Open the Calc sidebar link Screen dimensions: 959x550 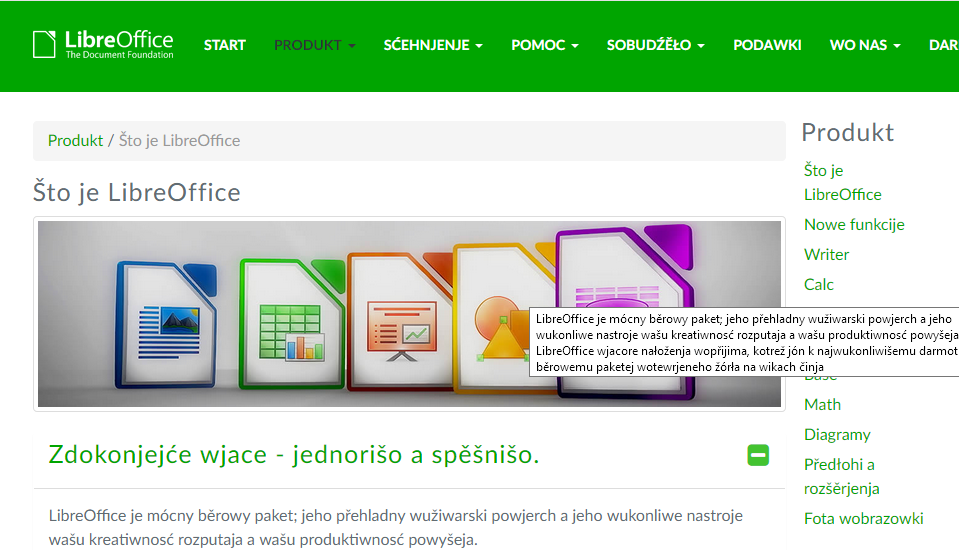(x=818, y=284)
